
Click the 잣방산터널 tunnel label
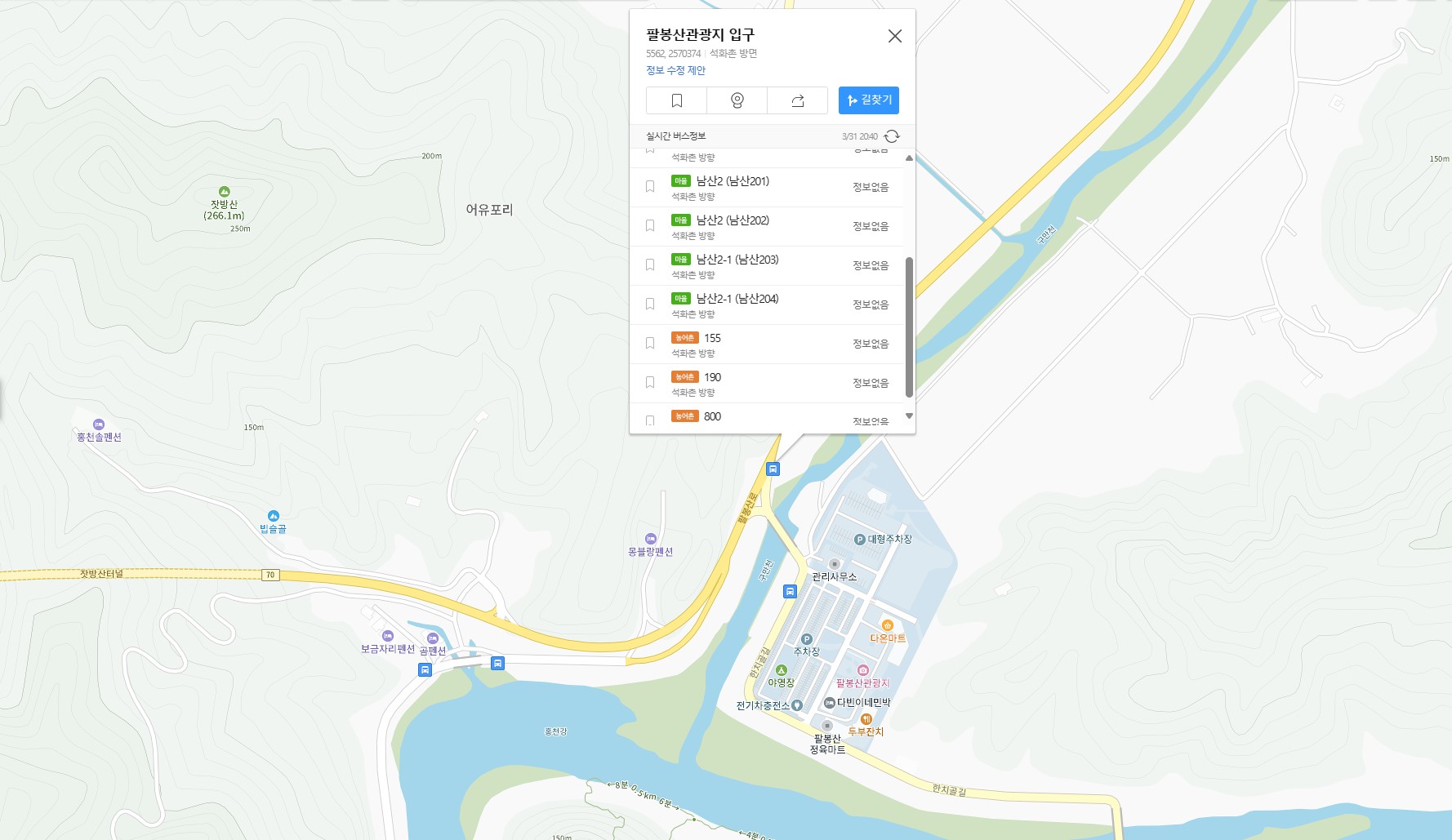101,574
